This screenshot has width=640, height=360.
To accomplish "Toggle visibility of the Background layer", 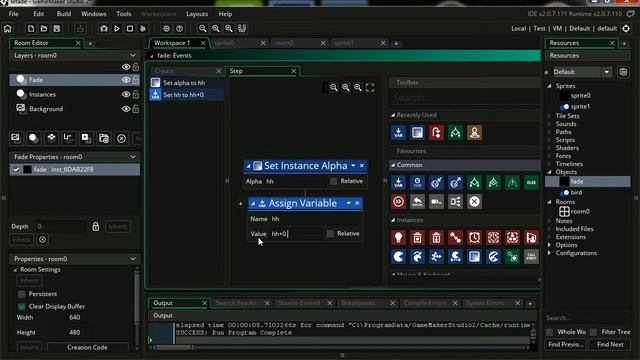I will tap(126, 109).
